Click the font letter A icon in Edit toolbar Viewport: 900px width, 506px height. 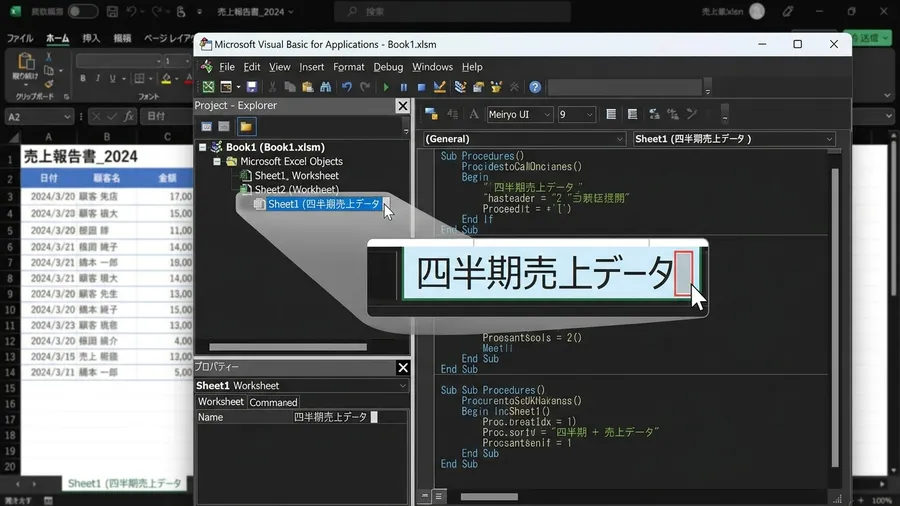474,114
